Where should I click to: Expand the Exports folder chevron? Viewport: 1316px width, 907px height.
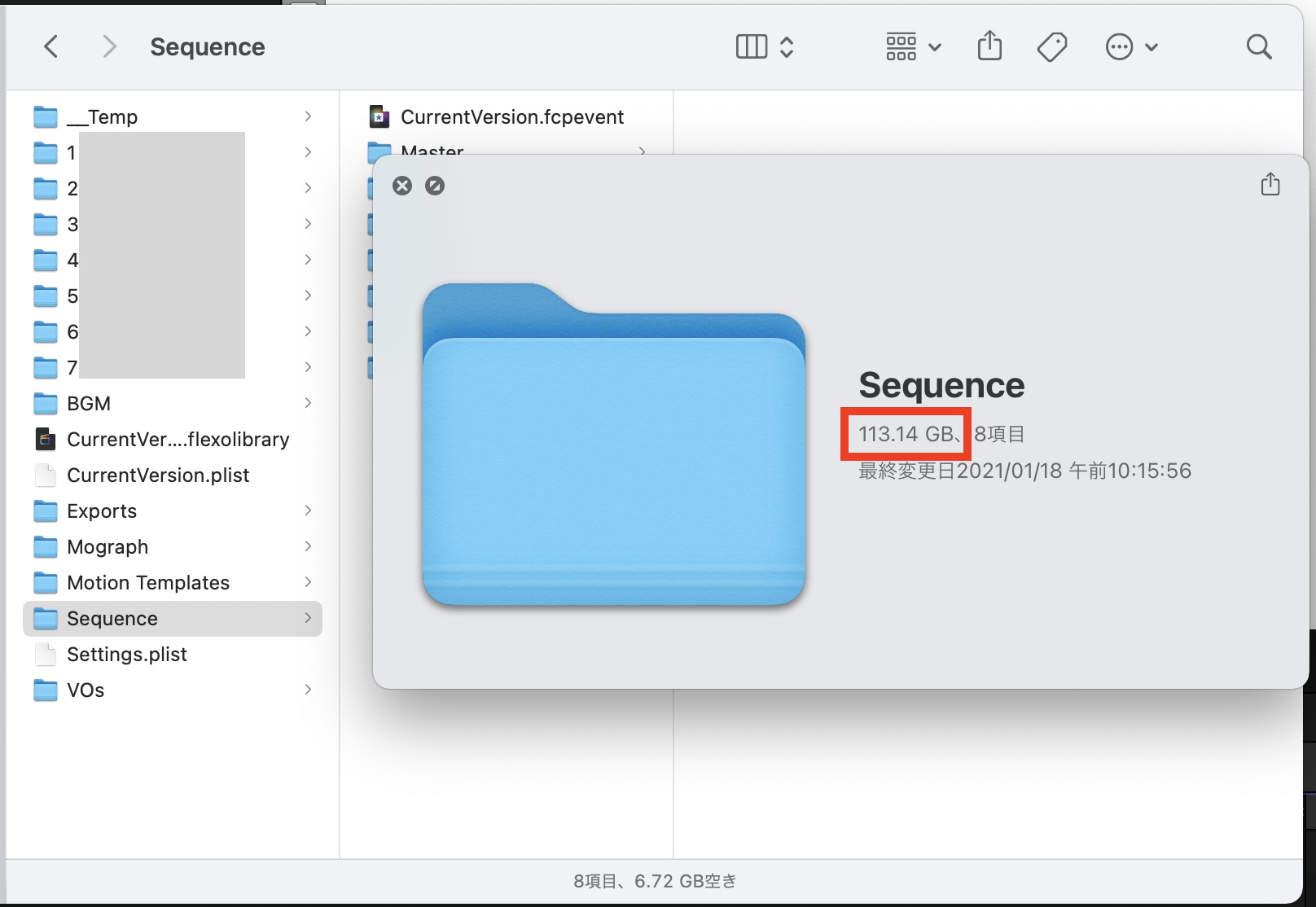tap(308, 510)
